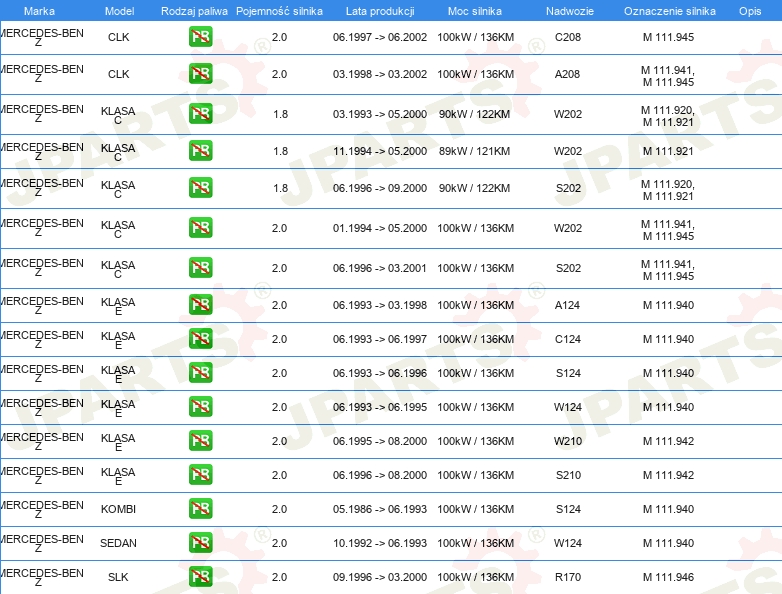
Task: Select the C124 body code cell
Action: tap(568, 339)
